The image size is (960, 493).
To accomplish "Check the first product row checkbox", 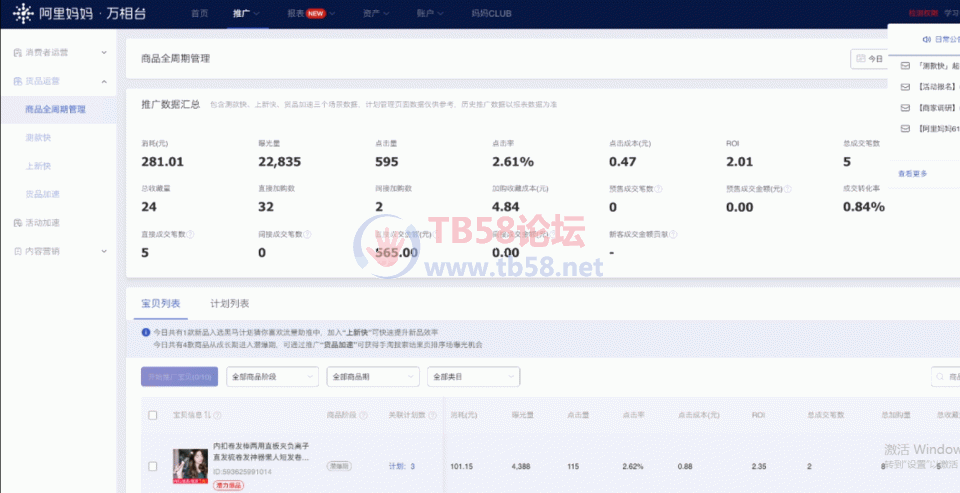I will 152,466.
